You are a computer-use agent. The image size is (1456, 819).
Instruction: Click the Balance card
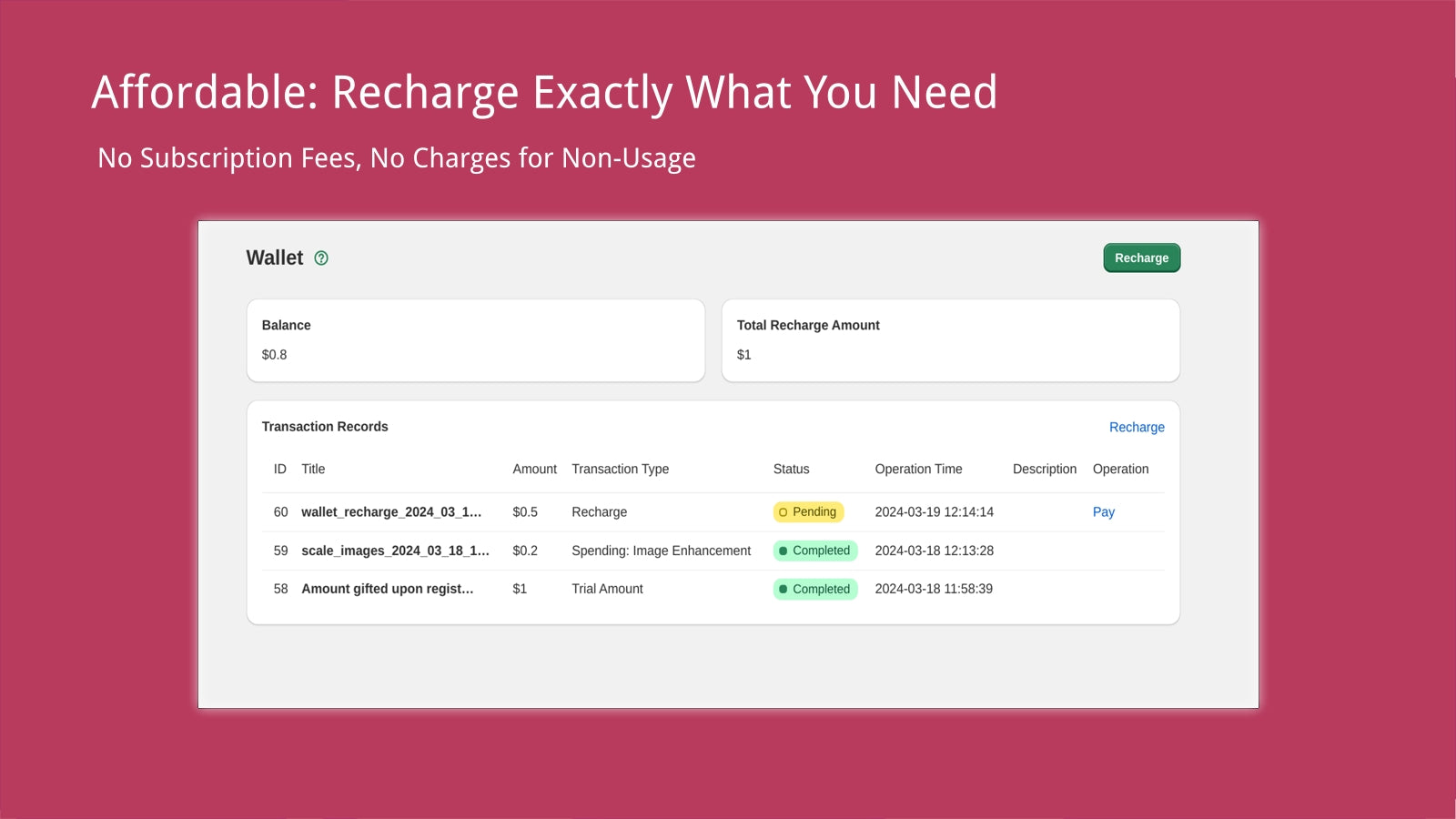475,340
